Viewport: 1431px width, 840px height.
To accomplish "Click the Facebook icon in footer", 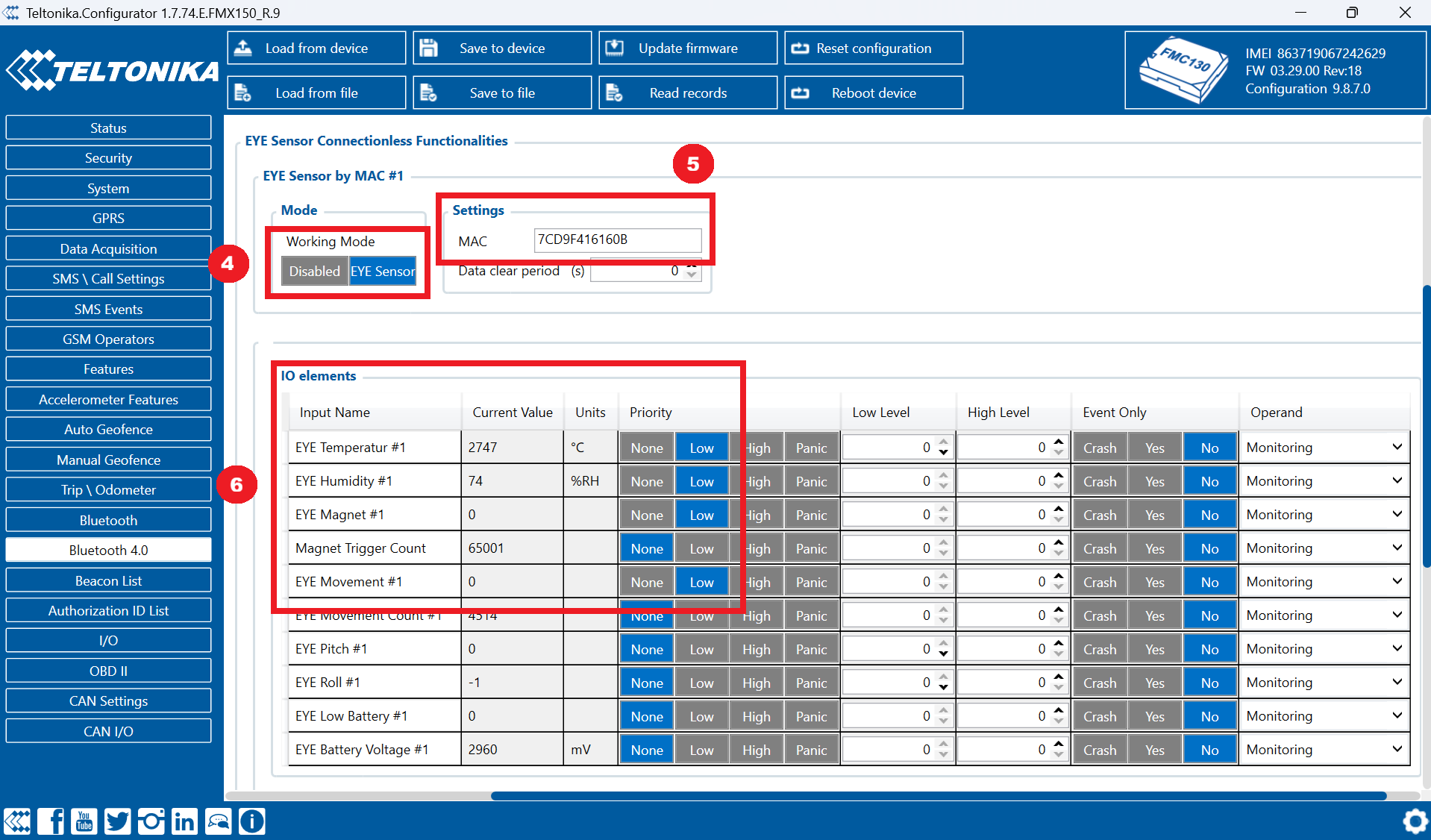I will click(x=51, y=821).
